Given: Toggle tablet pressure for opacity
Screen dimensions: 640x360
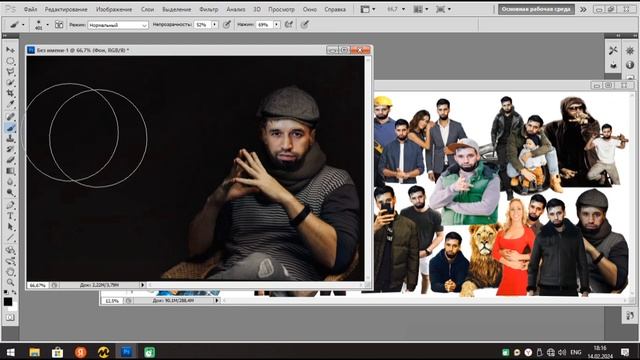Looking at the screenshot, I should pyautogui.click(x=227, y=24).
